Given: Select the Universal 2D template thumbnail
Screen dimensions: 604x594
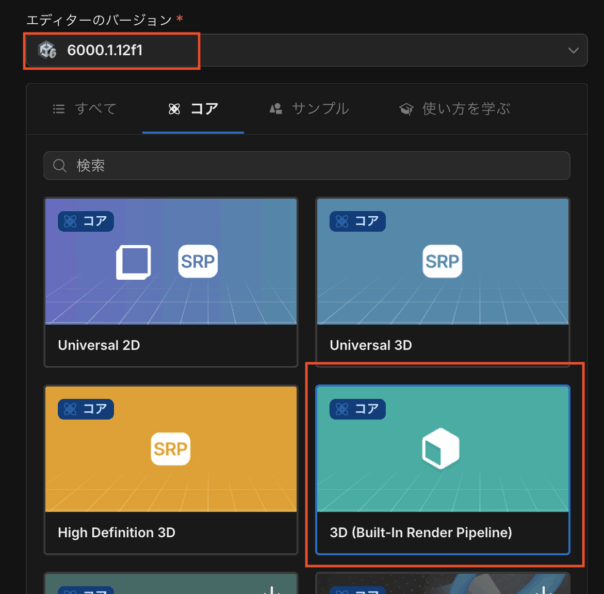Looking at the screenshot, I should coord(171,261).
